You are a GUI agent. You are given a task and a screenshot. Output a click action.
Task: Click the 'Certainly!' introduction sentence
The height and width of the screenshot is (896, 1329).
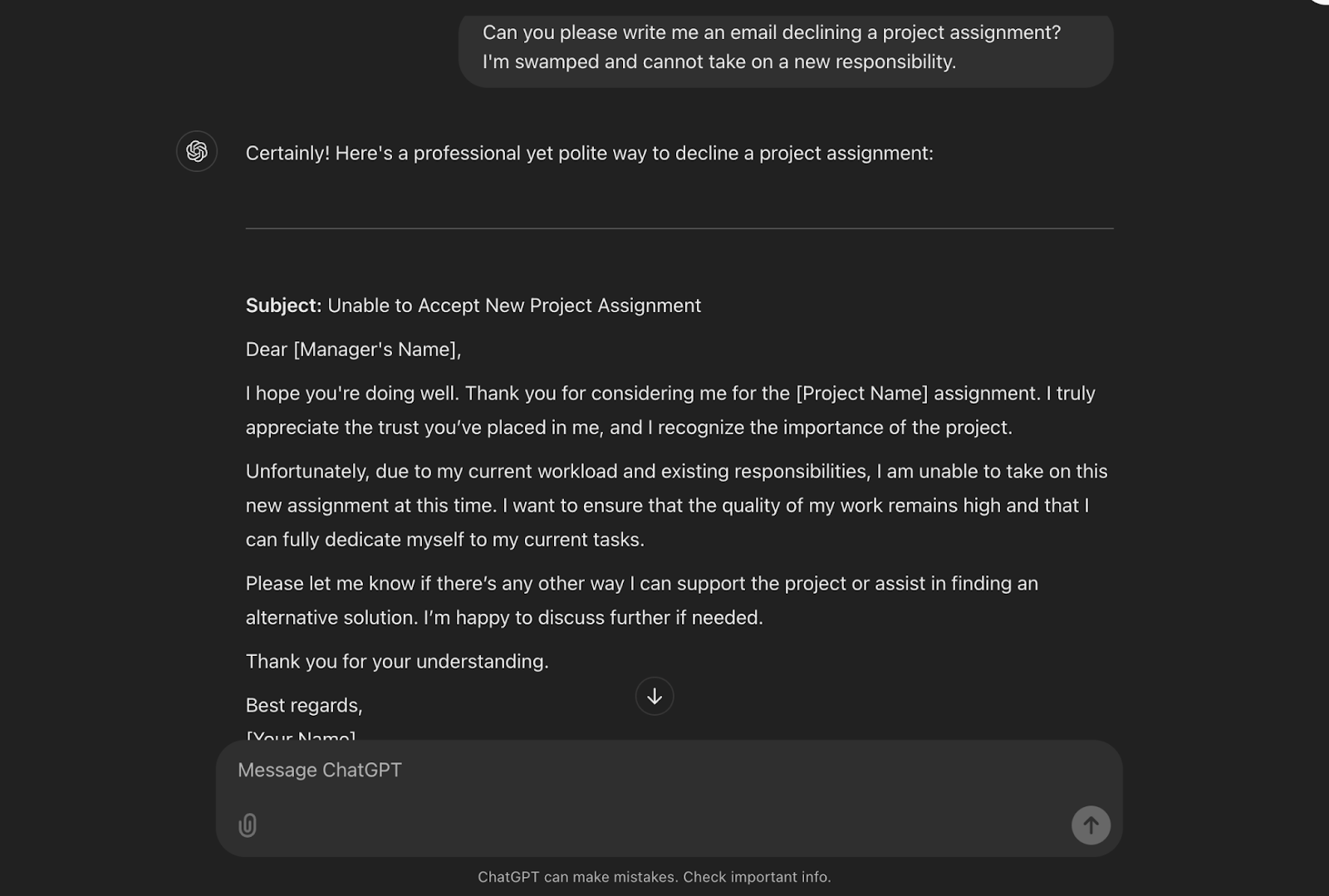[x=590, y=153]
